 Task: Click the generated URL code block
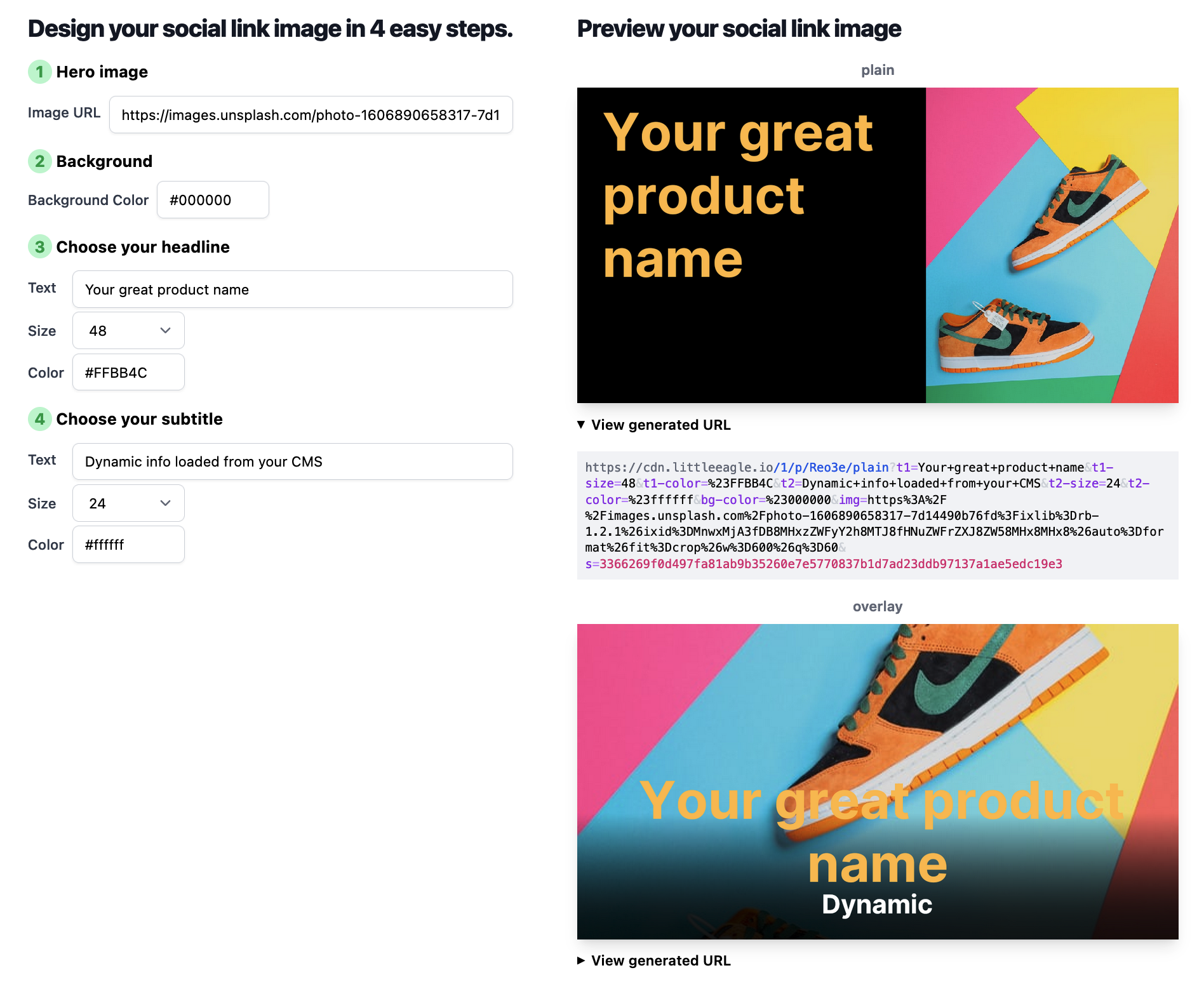(x=878, y=515)
